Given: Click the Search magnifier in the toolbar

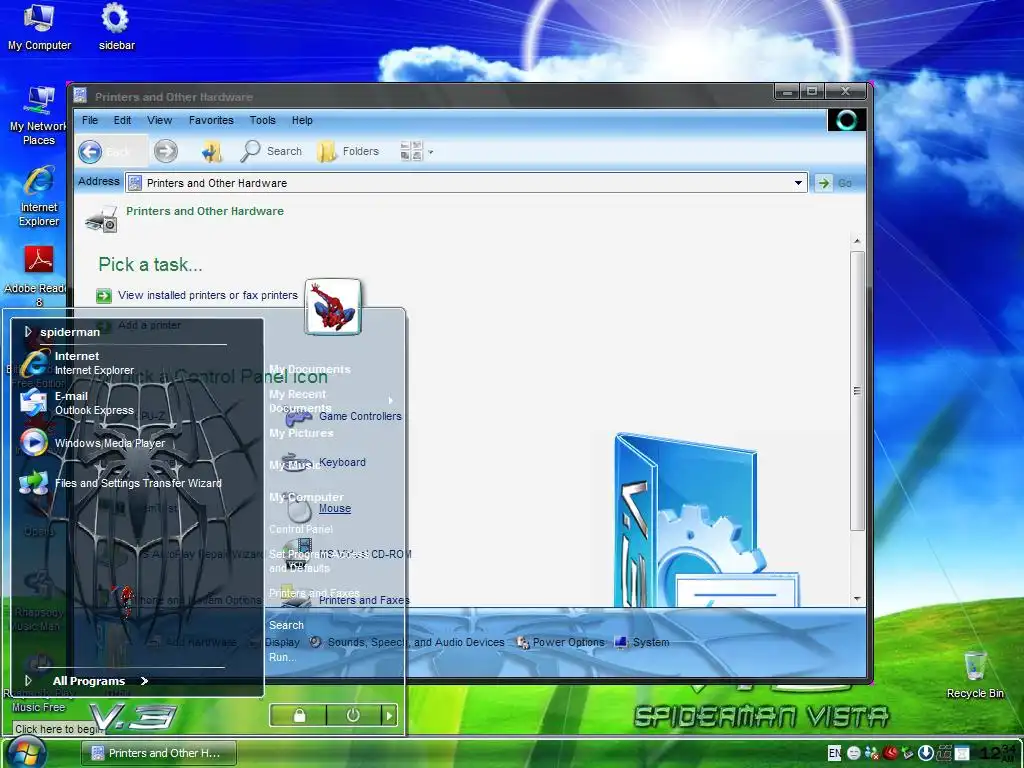Looking at the screenshot, I should (x=271, y=151).
